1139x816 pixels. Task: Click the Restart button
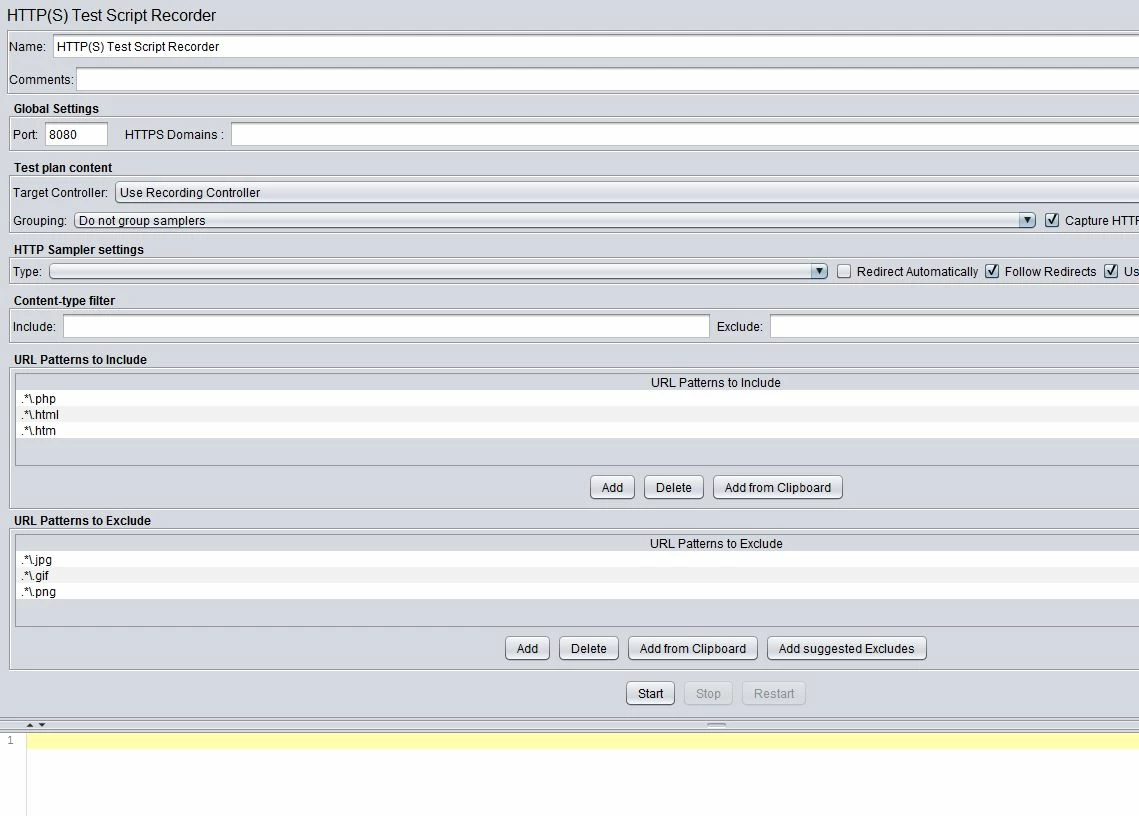[774, 694]
